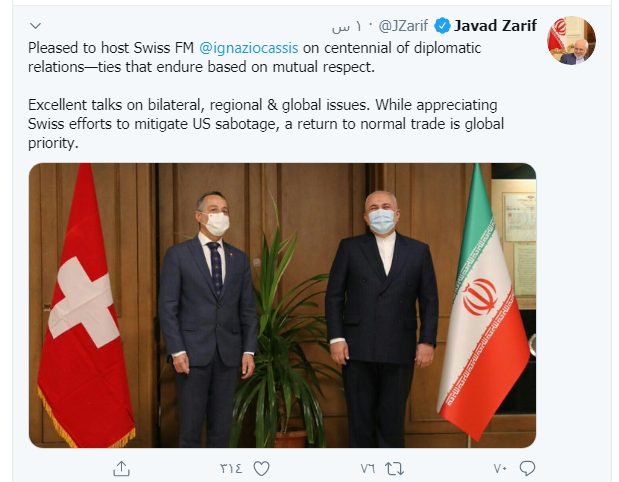The width and height of the screenshot is (619, 482).
Task: Open the tweet options chevron menu
Action: [x=36, y=26]
